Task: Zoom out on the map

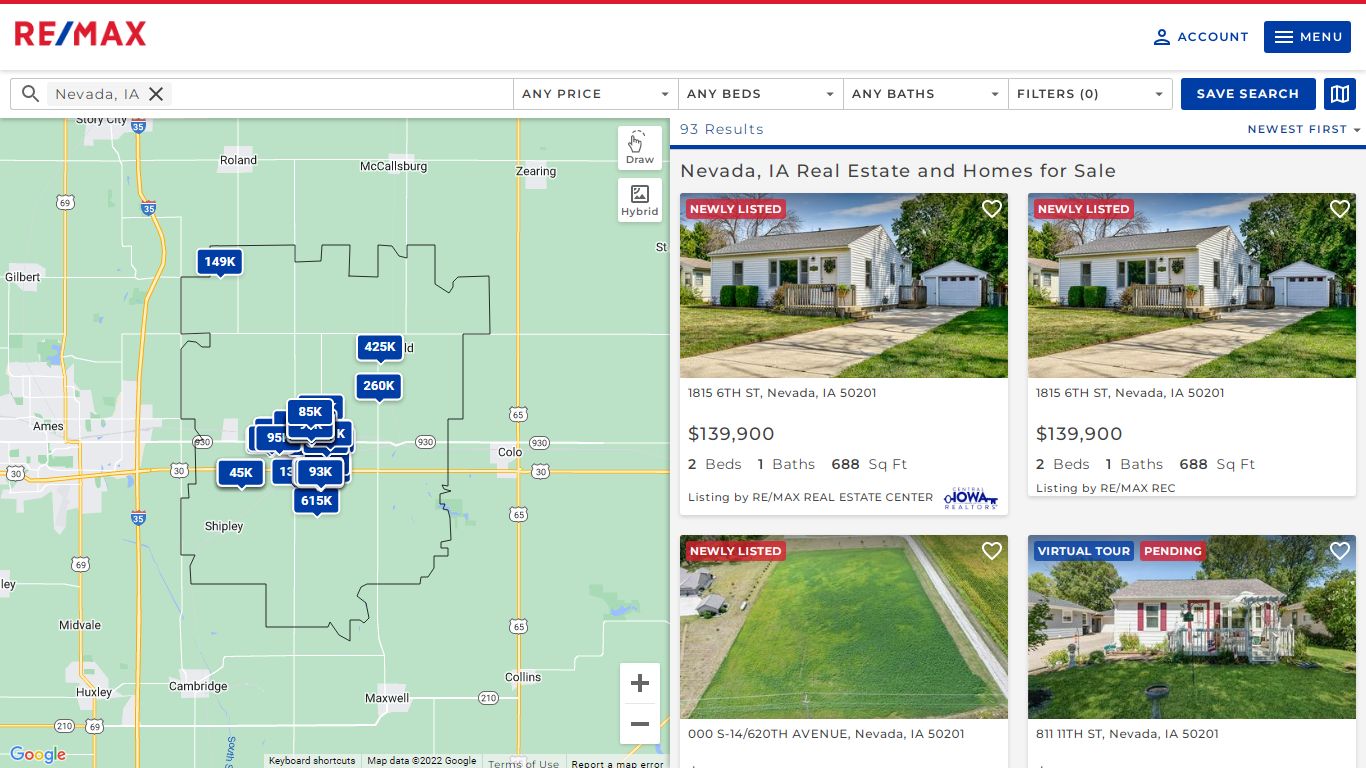Action: tap(640, 724)
